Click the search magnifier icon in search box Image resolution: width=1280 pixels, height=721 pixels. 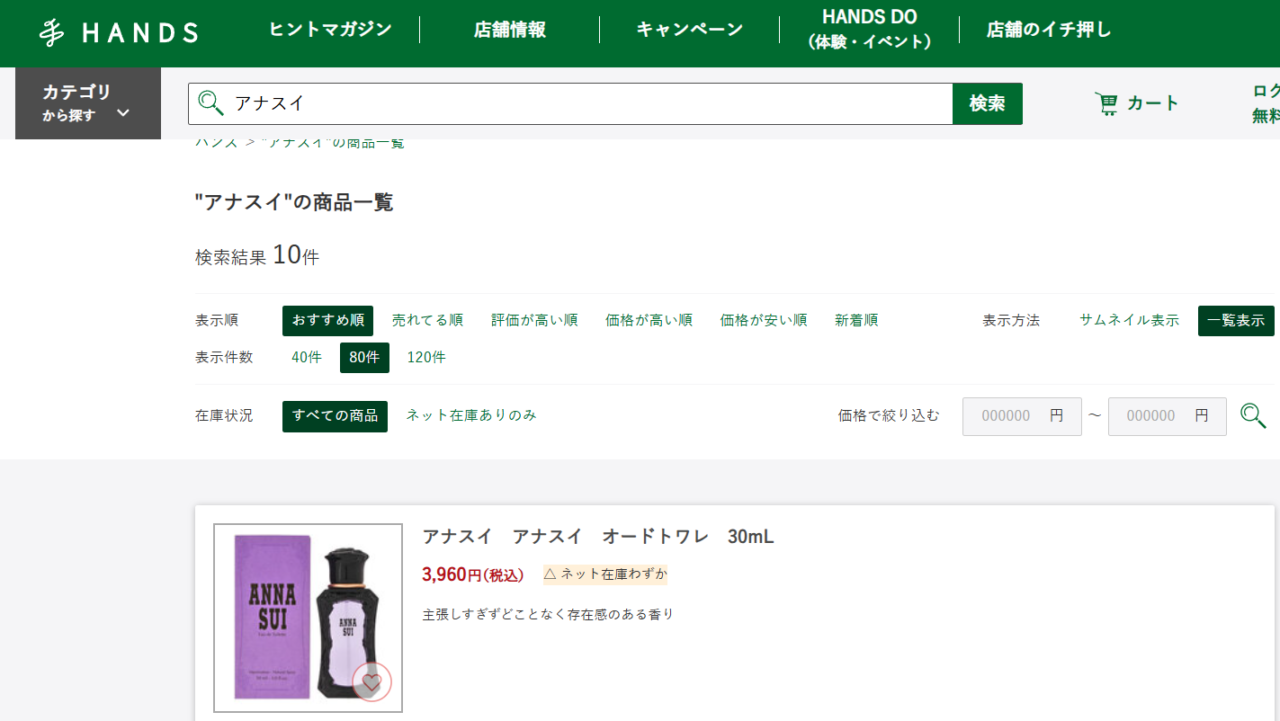(x=210, y=103)
